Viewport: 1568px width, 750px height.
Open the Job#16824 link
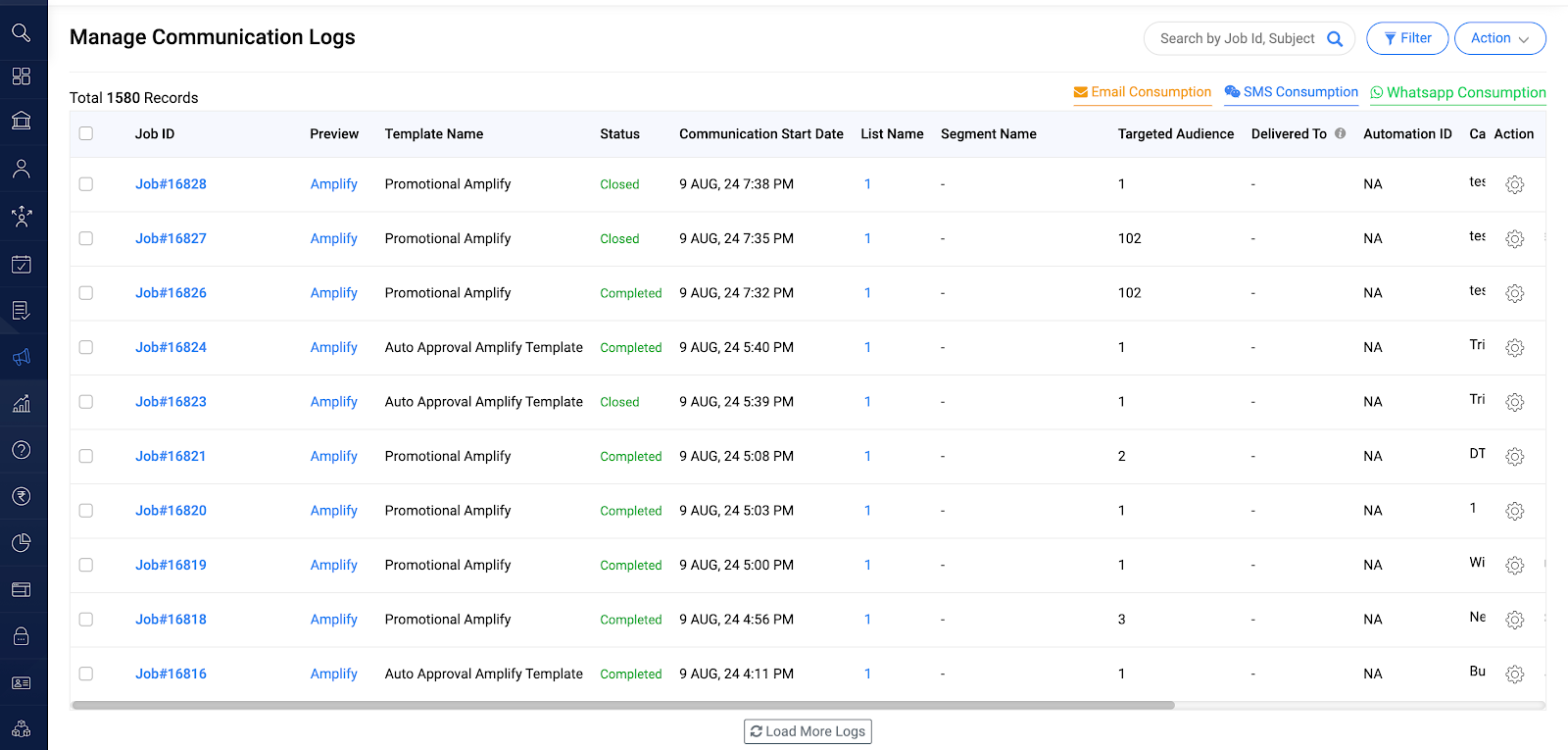point(171,347)
